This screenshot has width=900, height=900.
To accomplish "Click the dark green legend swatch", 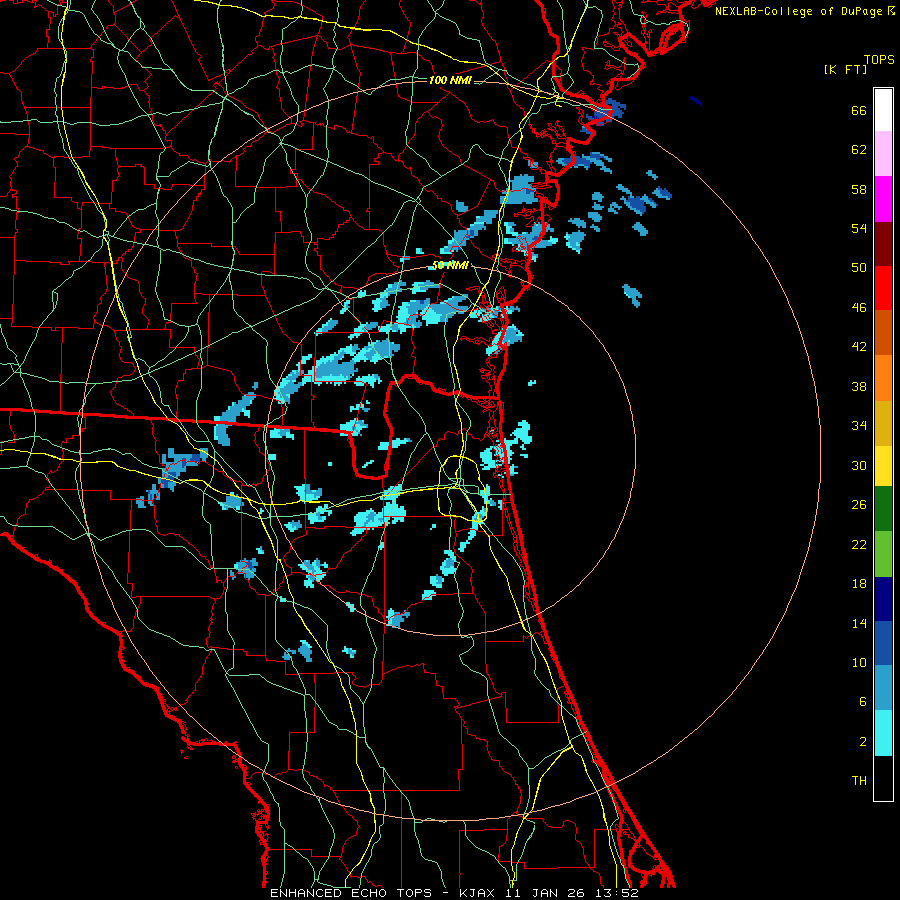I will point(883,509).
